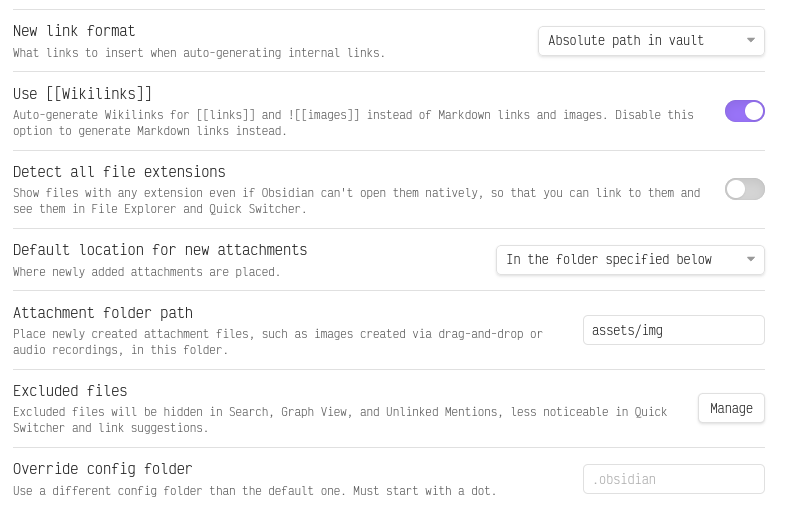Click the 'Attachment folder path' heading
Viewport: 799px width, 517px height.
[102, 313]
